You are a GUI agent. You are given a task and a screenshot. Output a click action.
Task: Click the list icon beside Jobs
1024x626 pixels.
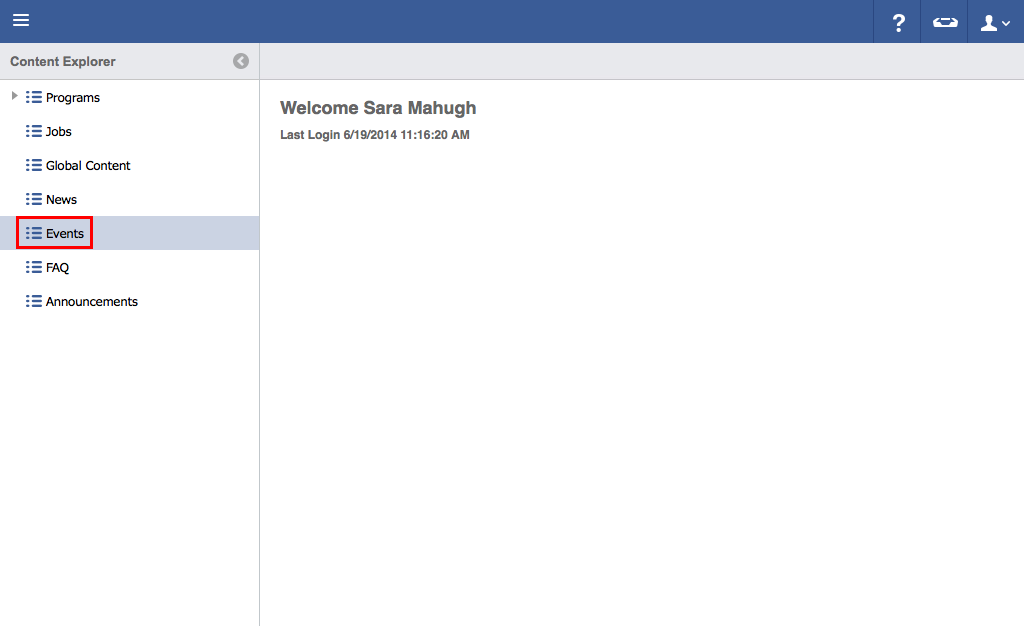click(x=34, y=132)
